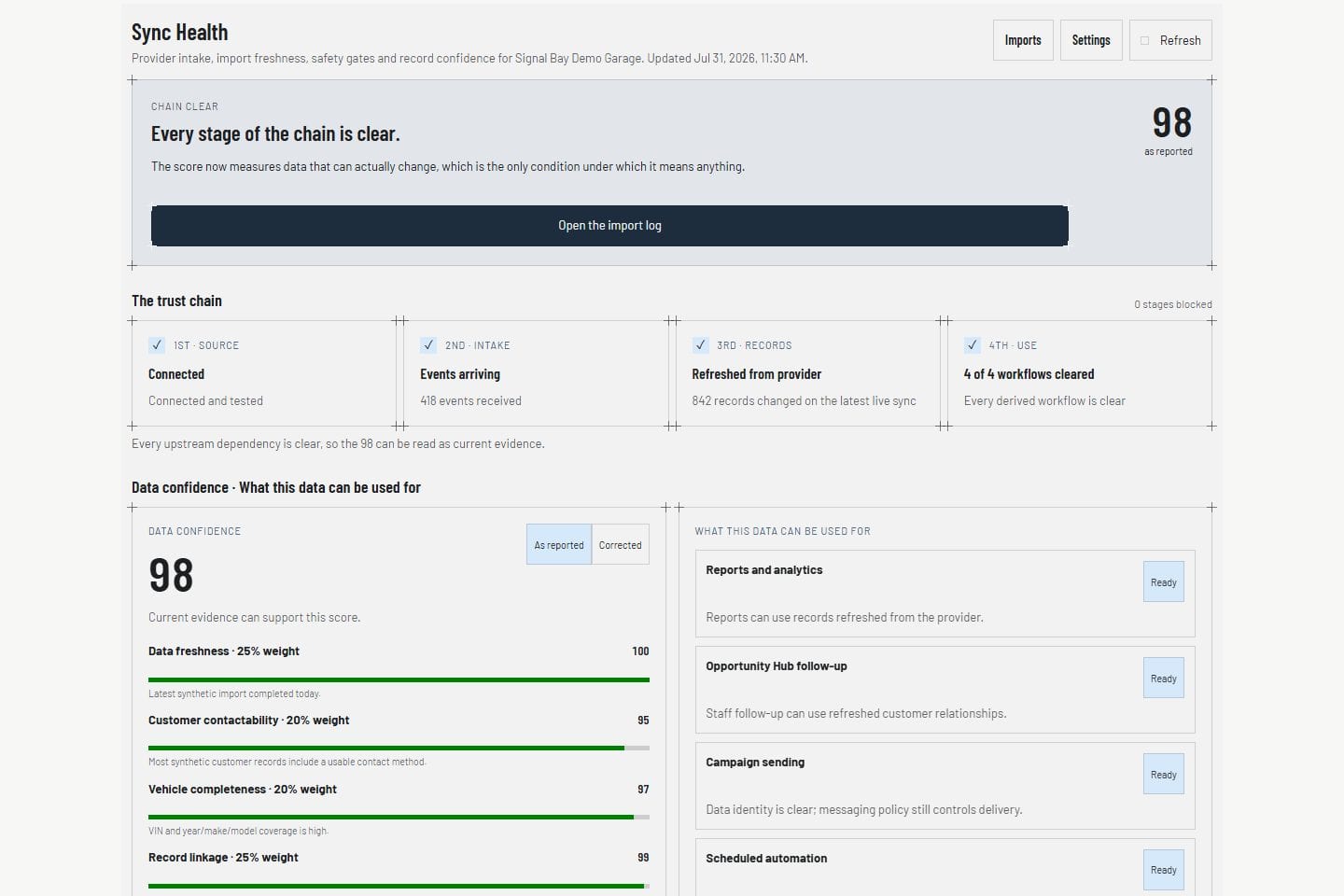Click the Customer contactability progress bar
Viewport: 1344px width, 896px height.
(399, 748)
